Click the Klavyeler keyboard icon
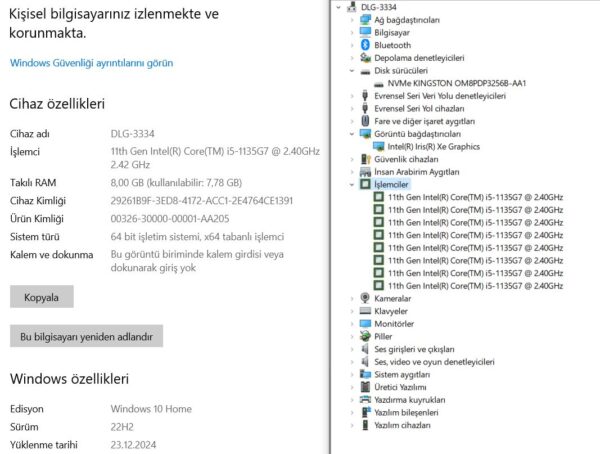Viewport: 600px width, 454px height. click(x=365, y=311)
